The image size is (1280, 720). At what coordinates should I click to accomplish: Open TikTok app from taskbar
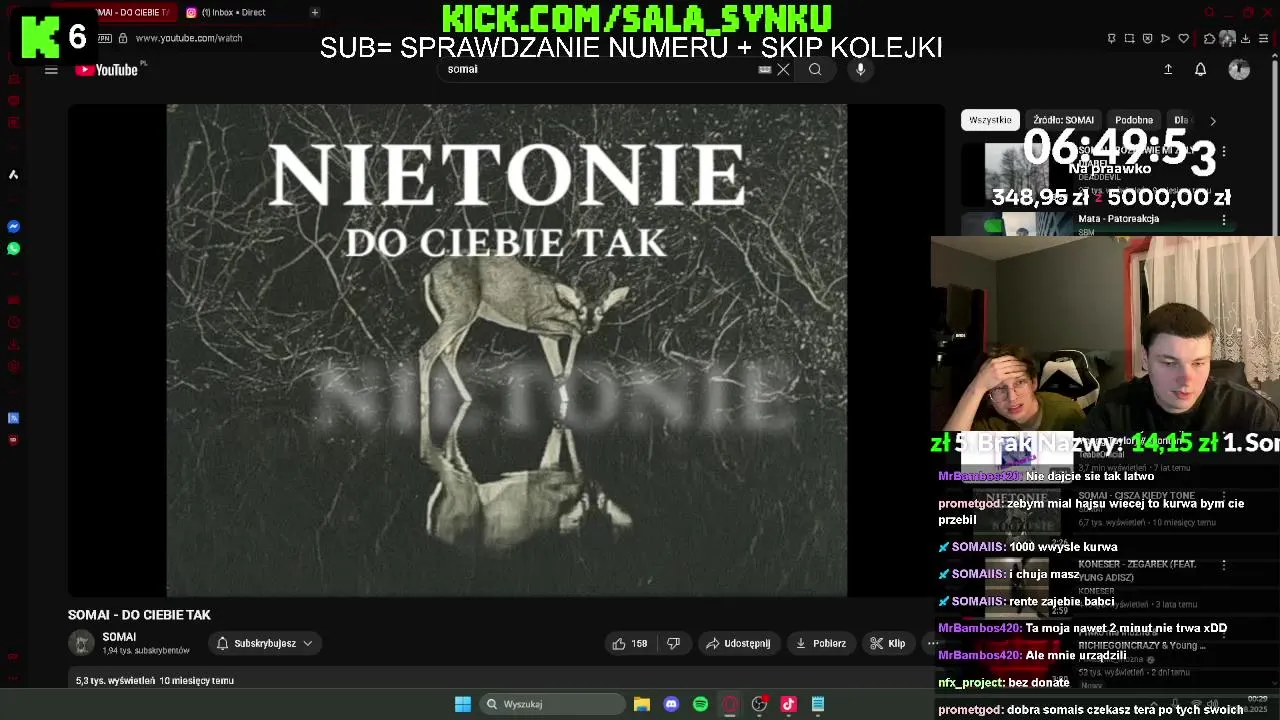tap(788, 704)
